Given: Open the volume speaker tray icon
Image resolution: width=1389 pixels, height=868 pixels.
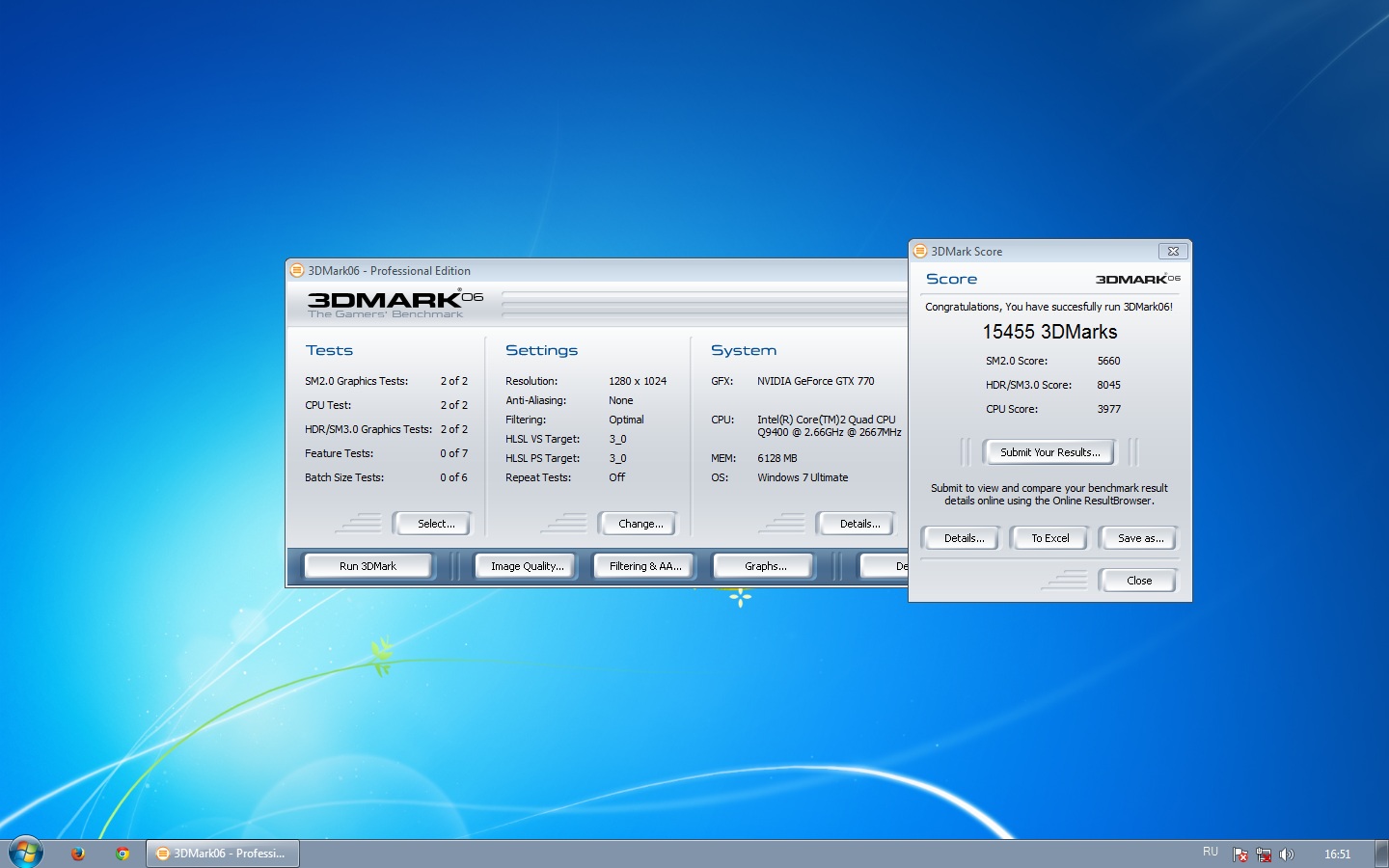Looking at the screenshot, I should click(x=1286, y=854).
